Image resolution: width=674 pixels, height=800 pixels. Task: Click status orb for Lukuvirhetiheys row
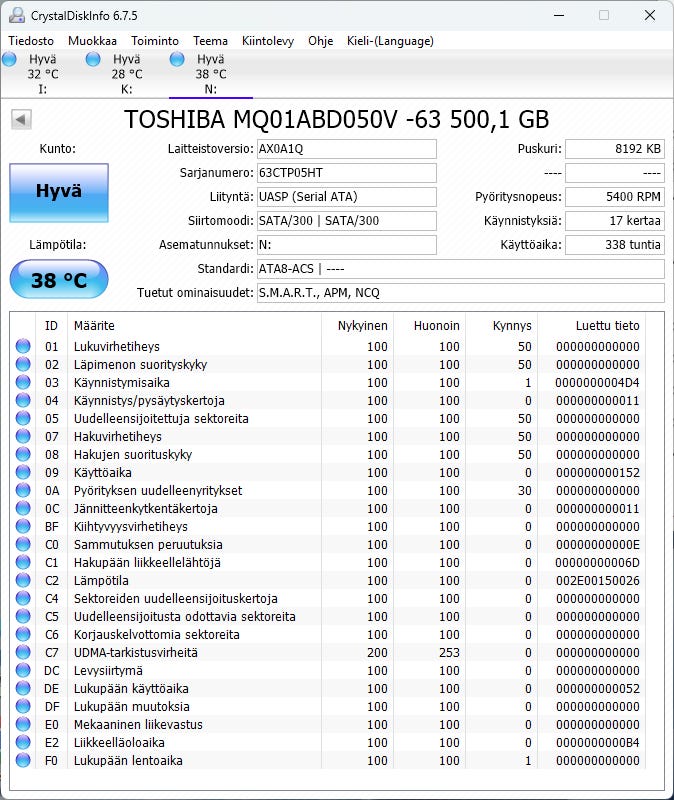[23, 347]
